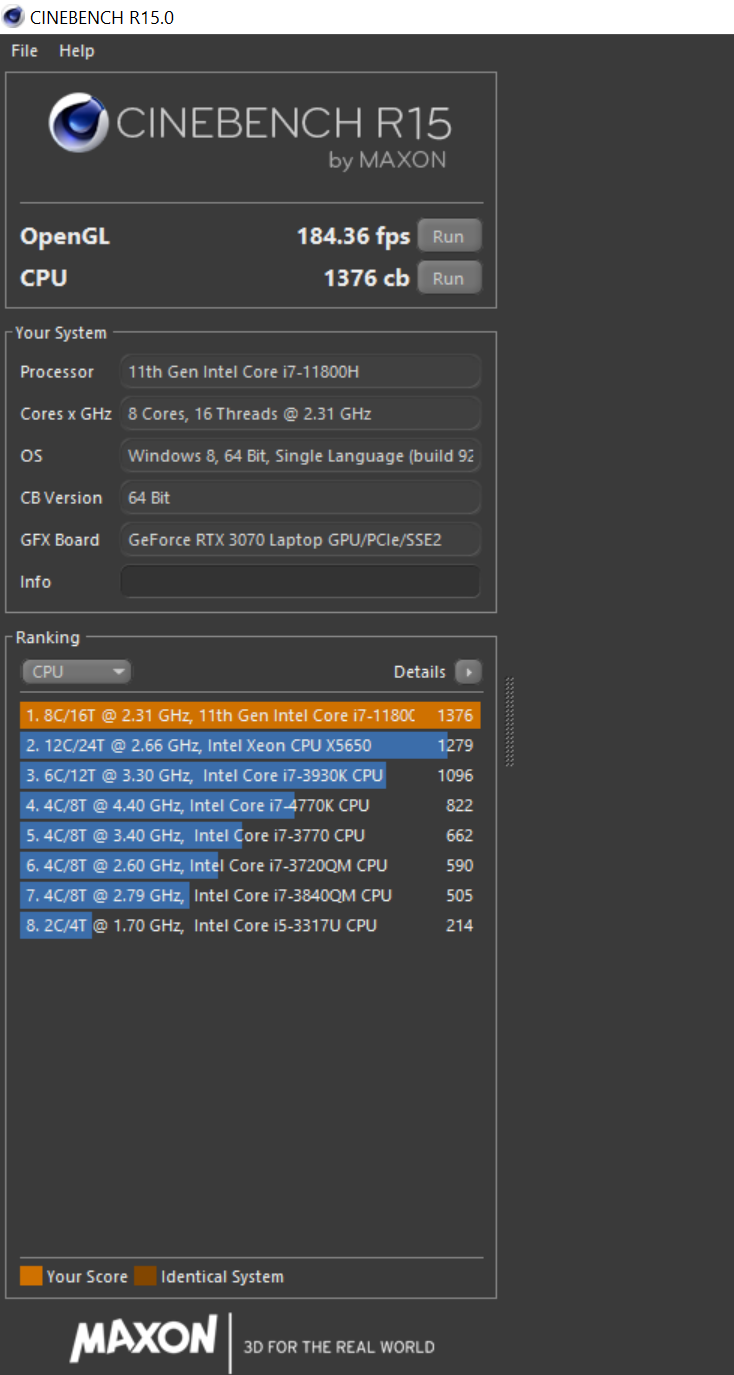The height and width of the screenshot is (1375, 734).
Task: Expand ranking Details arrow button
Action: click(468, 672)
